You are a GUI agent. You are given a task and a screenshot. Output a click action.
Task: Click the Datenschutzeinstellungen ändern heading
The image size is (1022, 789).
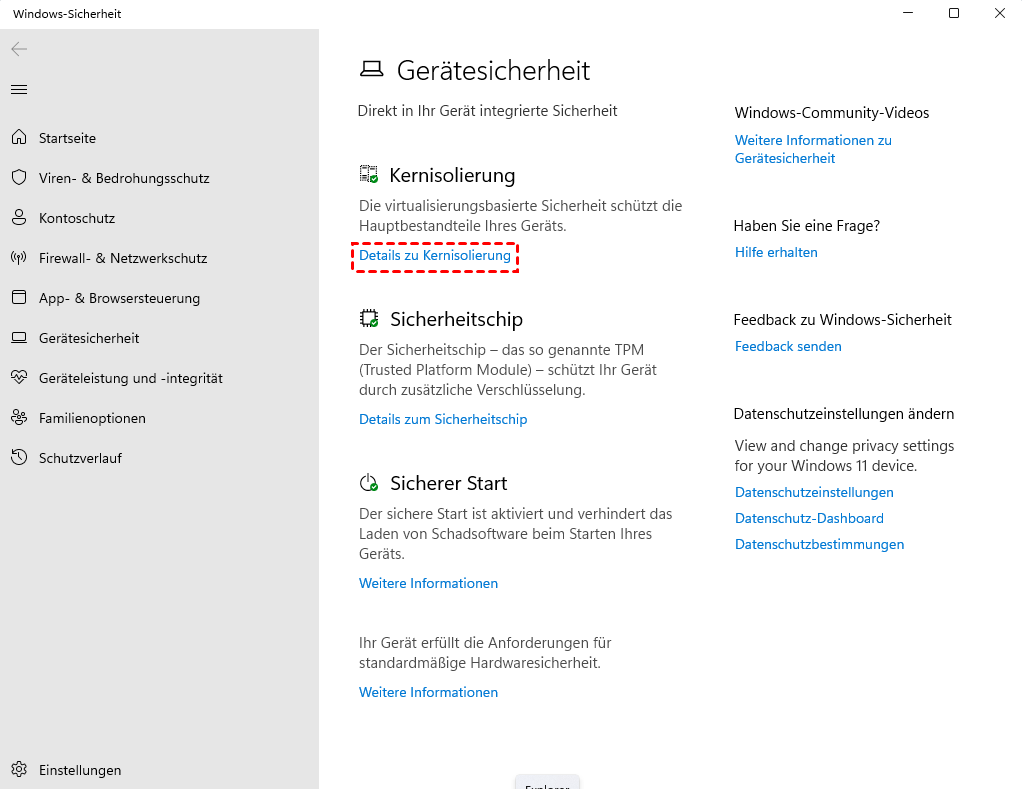pyautogui.click(x=843, y=414)
